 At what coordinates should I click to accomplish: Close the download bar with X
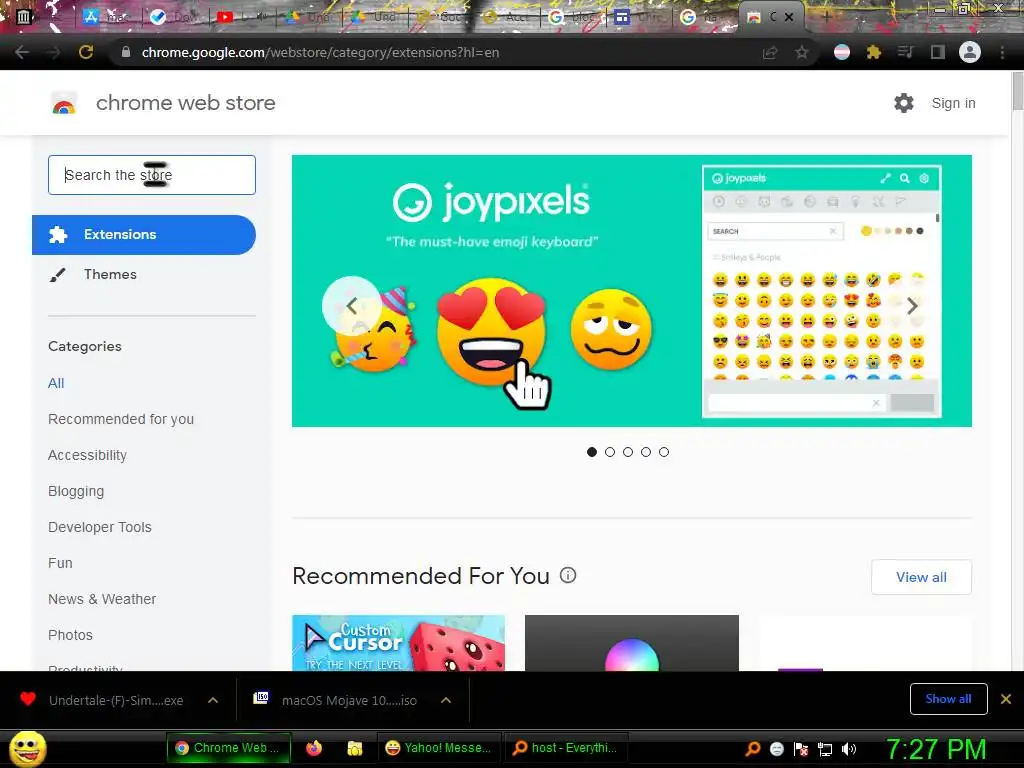(1006, 699)
